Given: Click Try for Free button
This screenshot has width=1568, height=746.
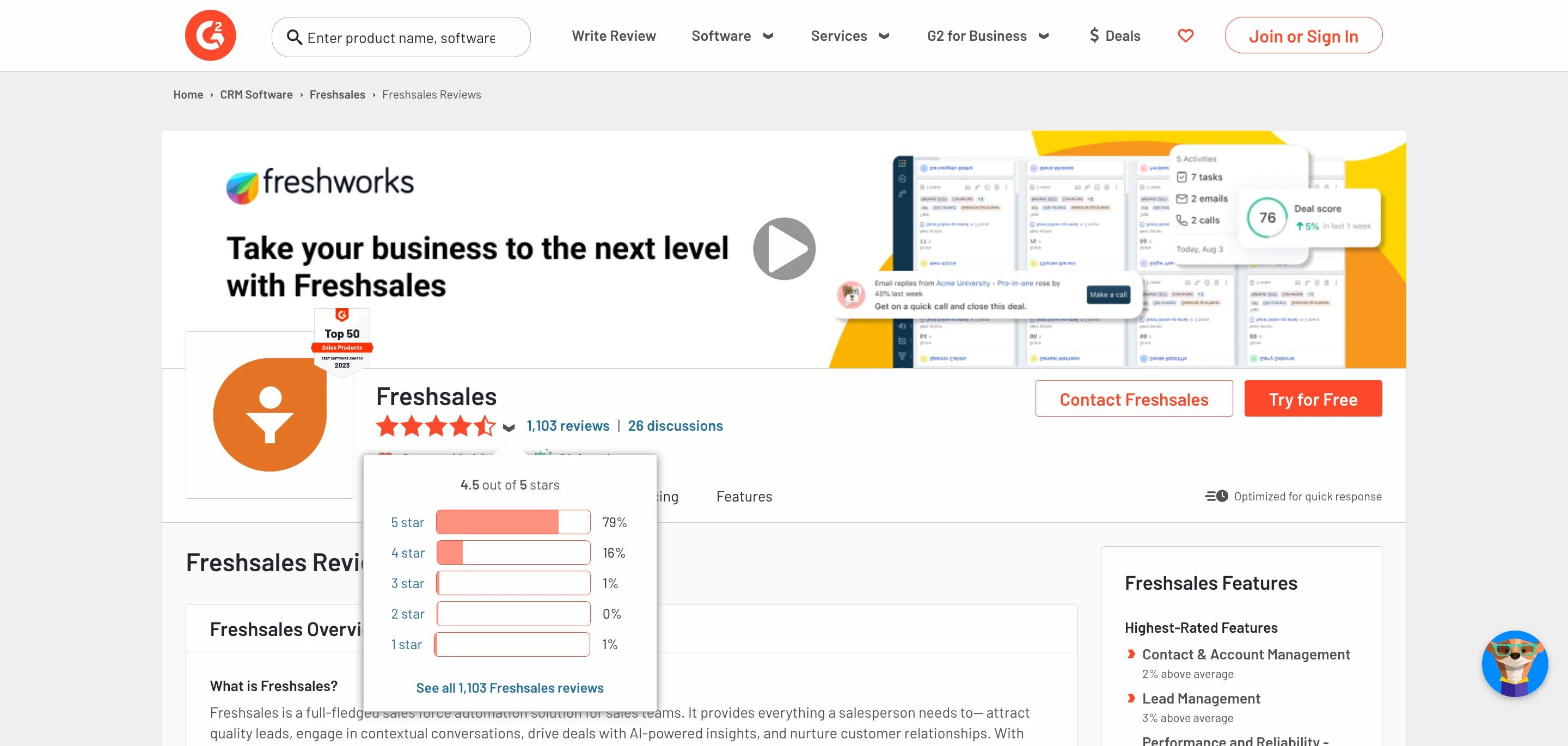Looking at the screenshot, I should click(1313, 398).
